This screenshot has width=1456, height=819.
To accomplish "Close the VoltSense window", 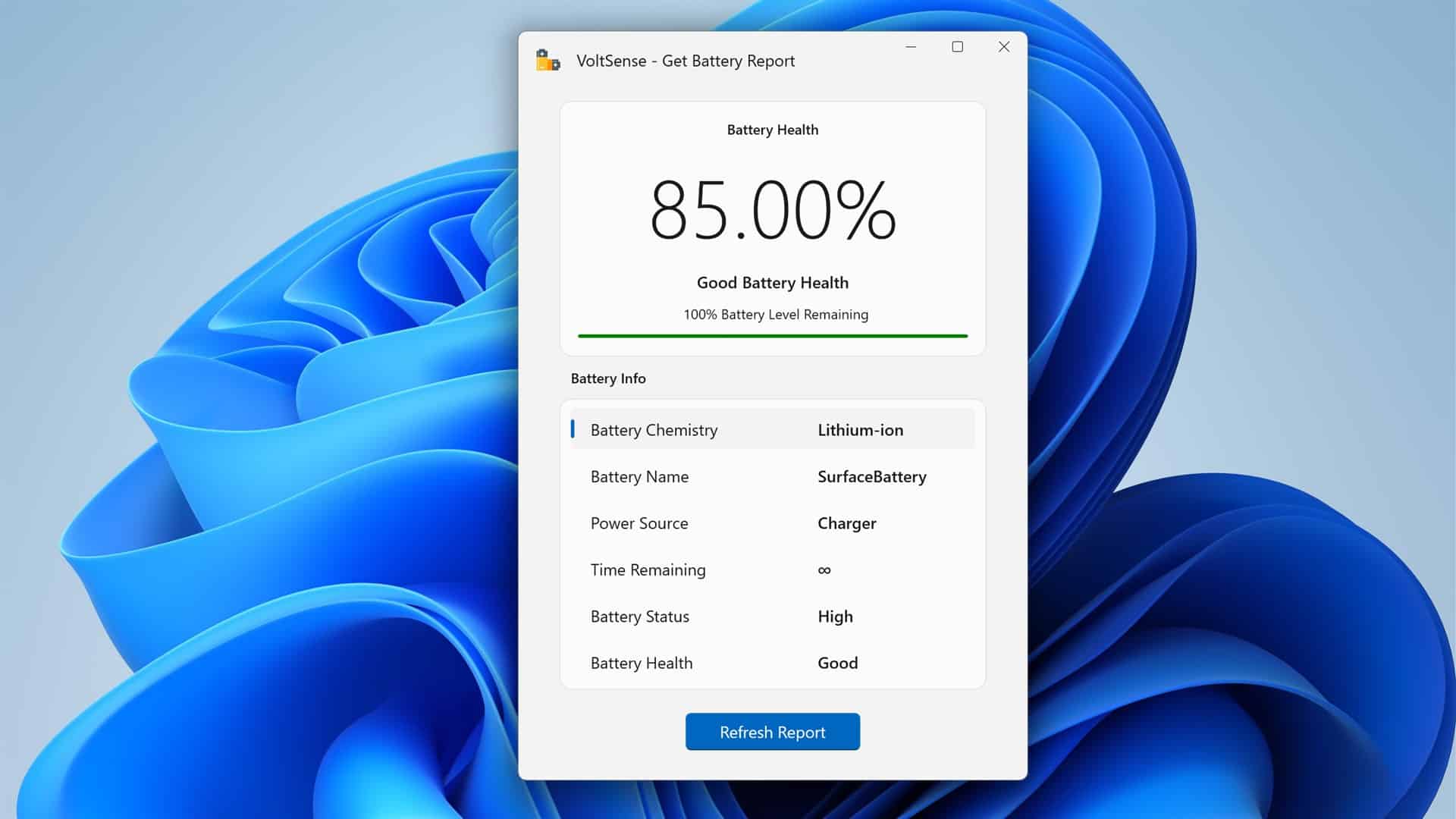I will point(1003,47).
